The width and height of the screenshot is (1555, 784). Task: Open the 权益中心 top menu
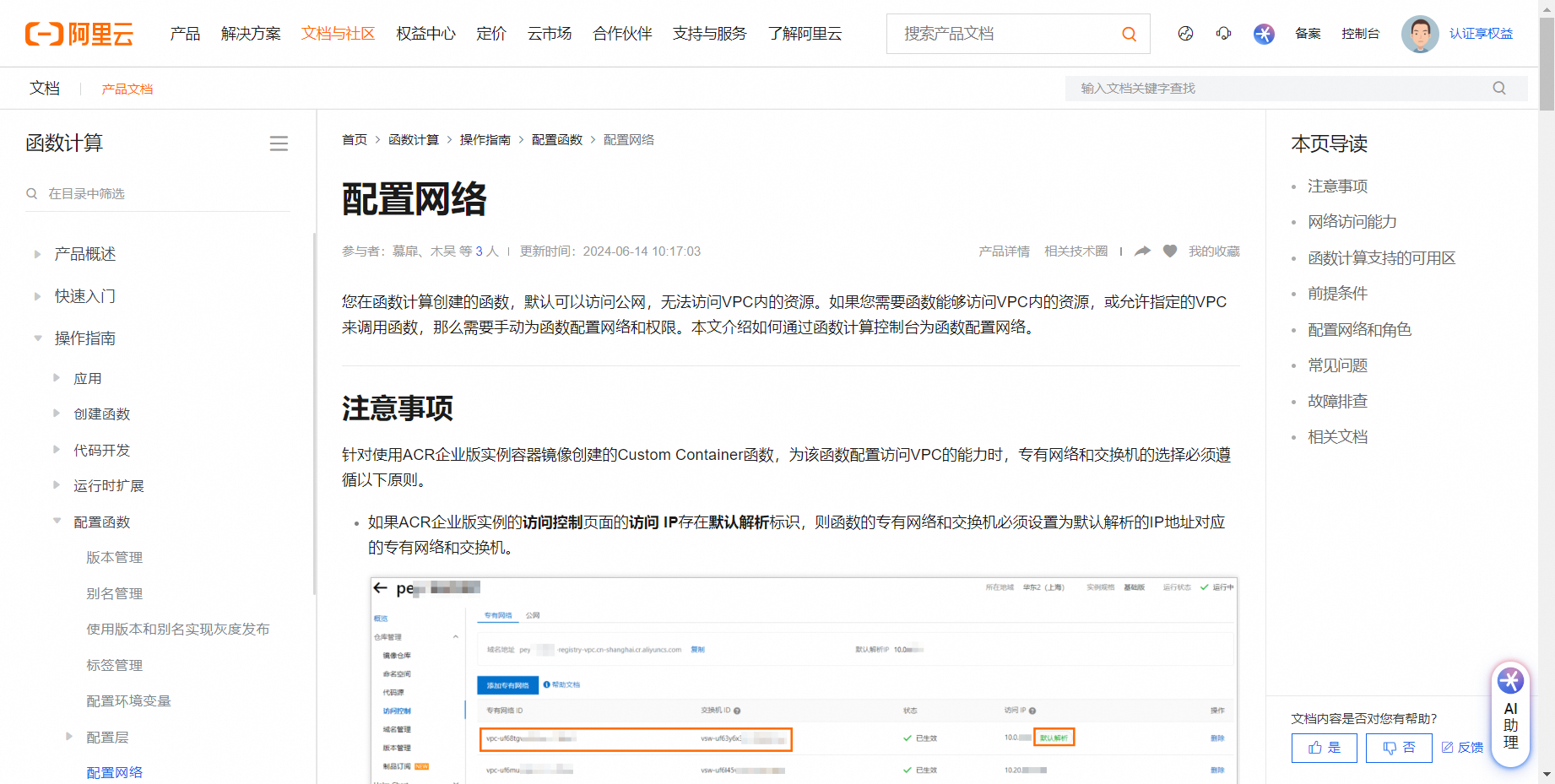tap(425, 34)
